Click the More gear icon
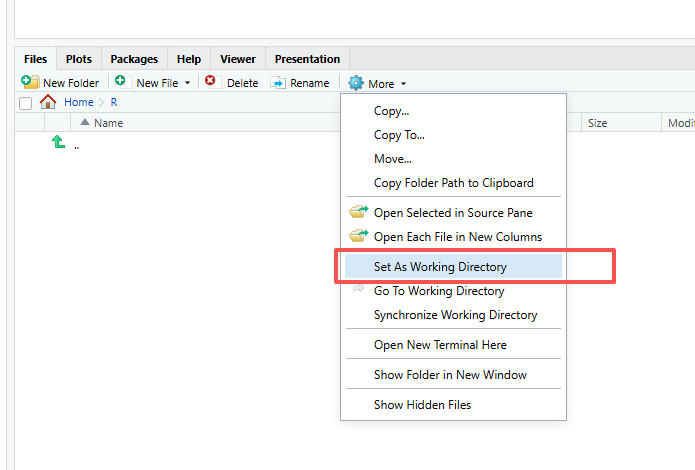 pos(355,83)
